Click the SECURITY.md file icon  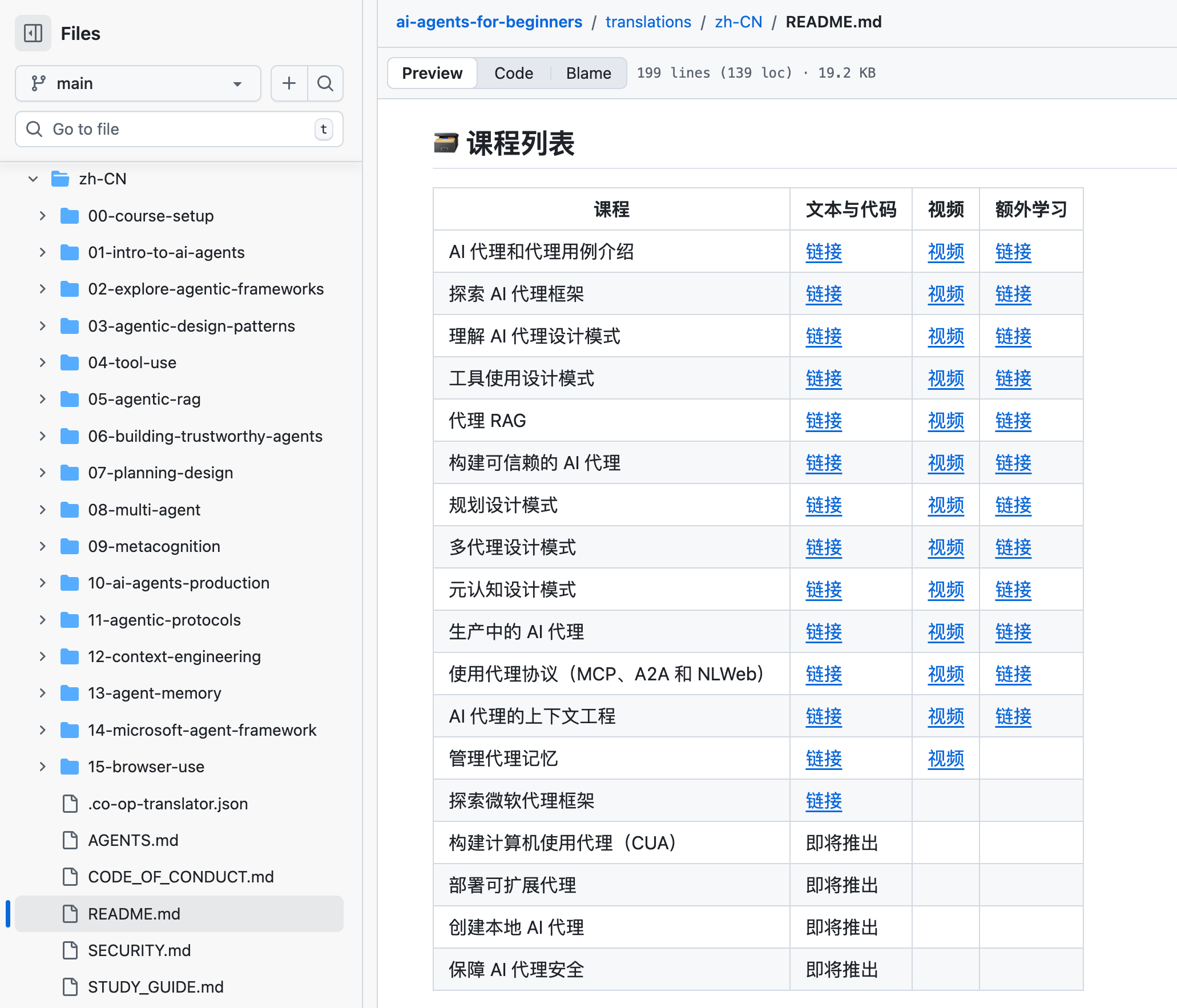(x=70, y=950)
